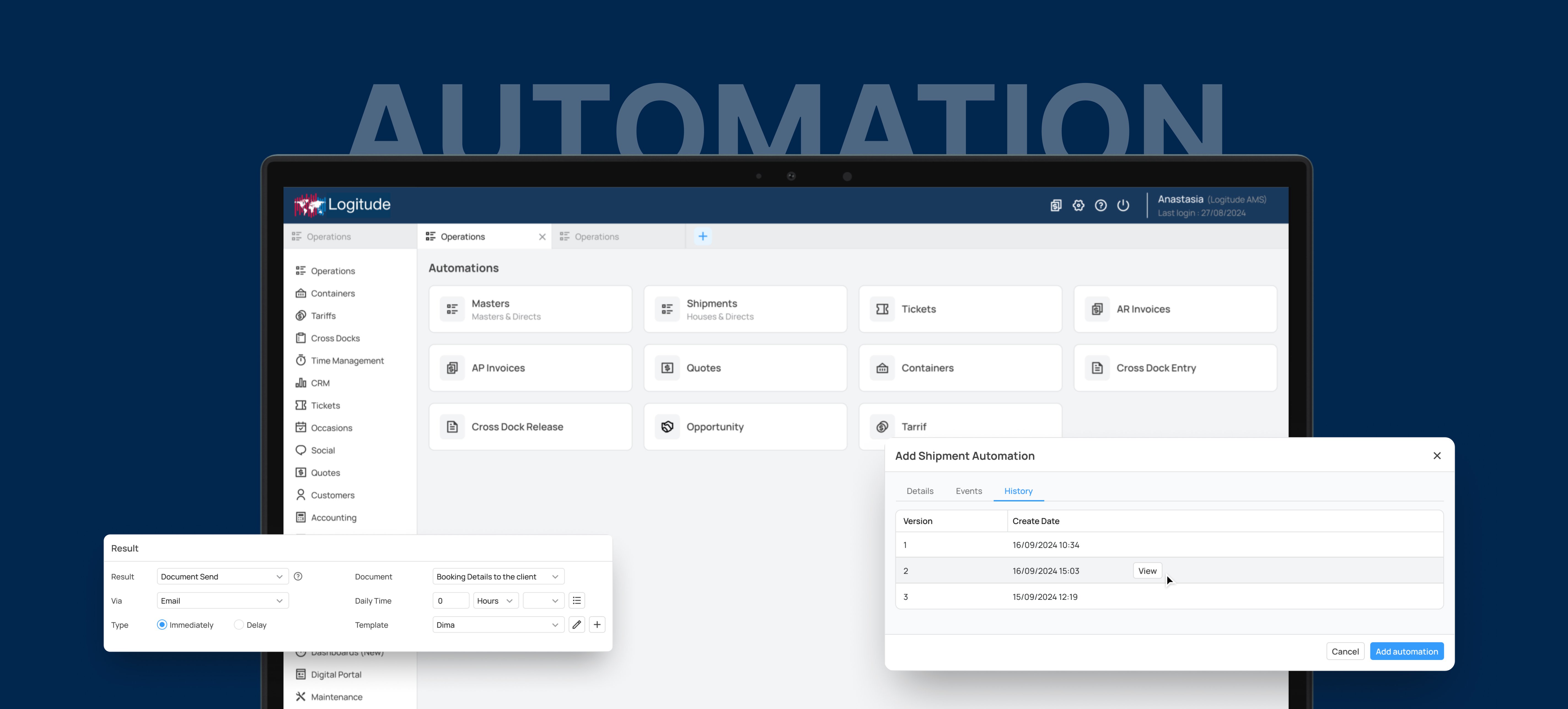Open the Hours unit dropdown
The width and height of the screenshot is (1568, 709).
pos(495,601)
